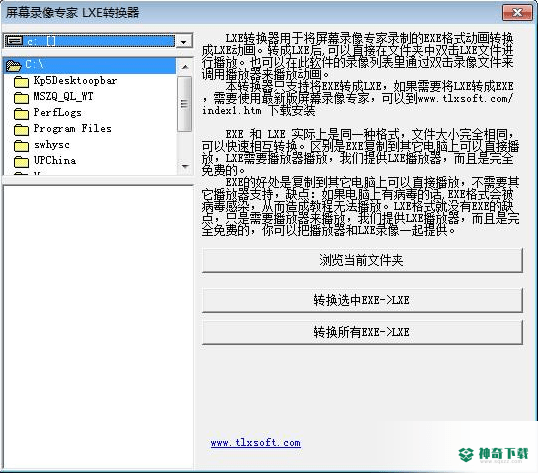Click the open folder icon beside C:\
Image resolution: width=539 pixels, height=474 pixels.
tap(13, 65)
